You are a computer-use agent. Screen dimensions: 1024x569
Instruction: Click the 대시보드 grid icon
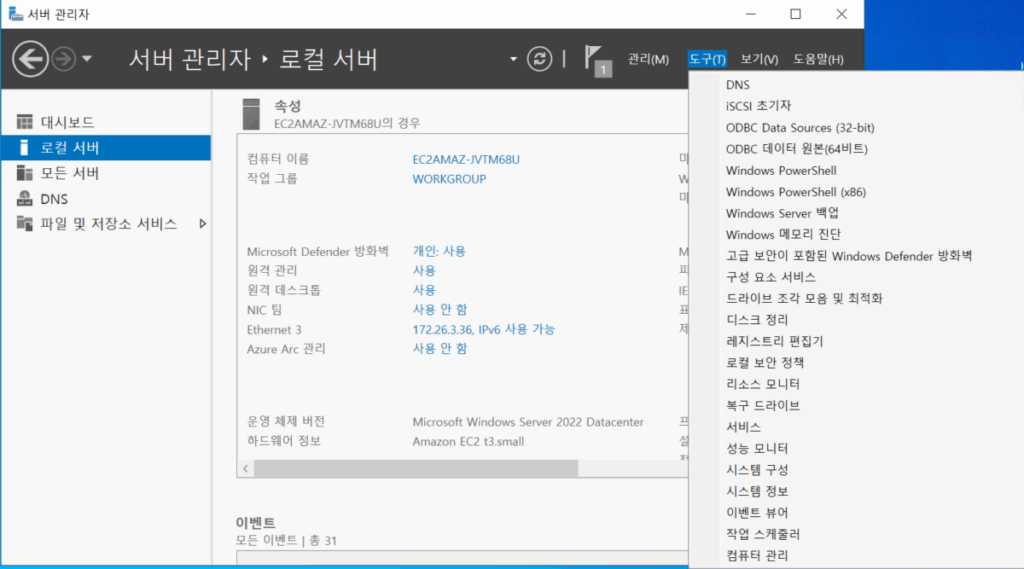[x=25, y=122]
